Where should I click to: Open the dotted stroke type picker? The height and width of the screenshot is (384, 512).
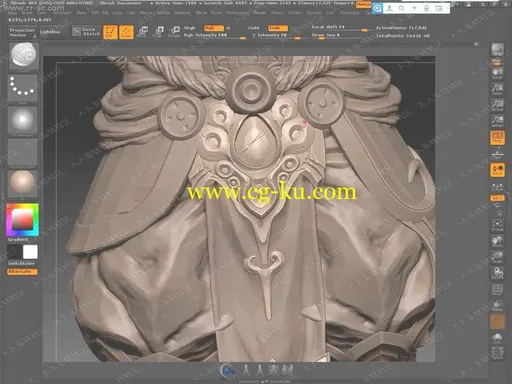pos(23,87)
